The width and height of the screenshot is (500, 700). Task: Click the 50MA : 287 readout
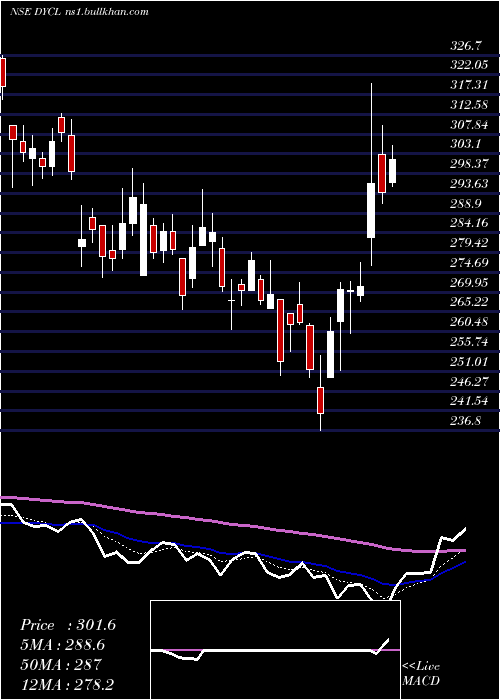(x=62, y=665)
